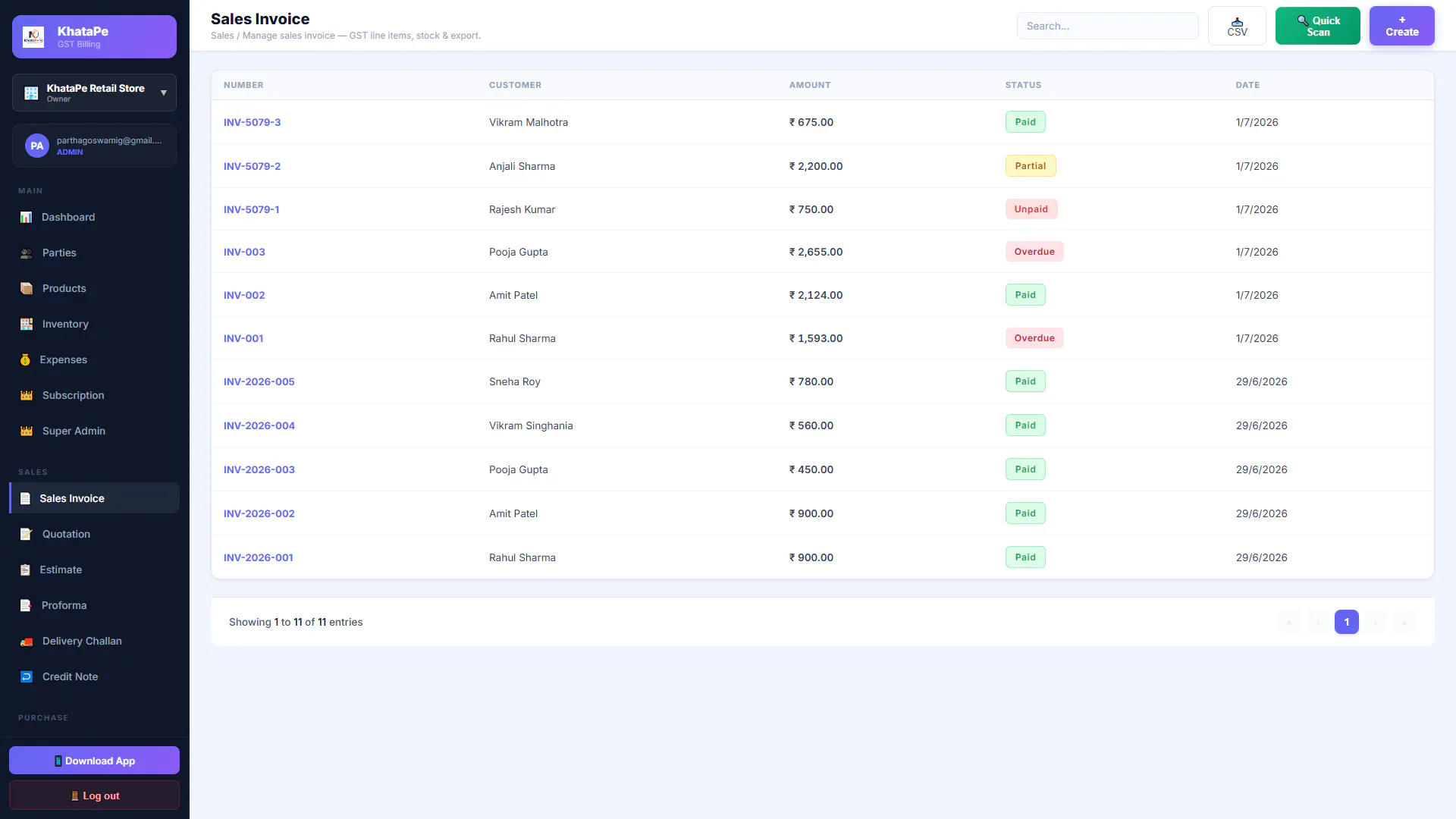Click the phone icon on Download App
Image resolution: width=1456 pixels, height=819 pixels.
coord(58,761)
